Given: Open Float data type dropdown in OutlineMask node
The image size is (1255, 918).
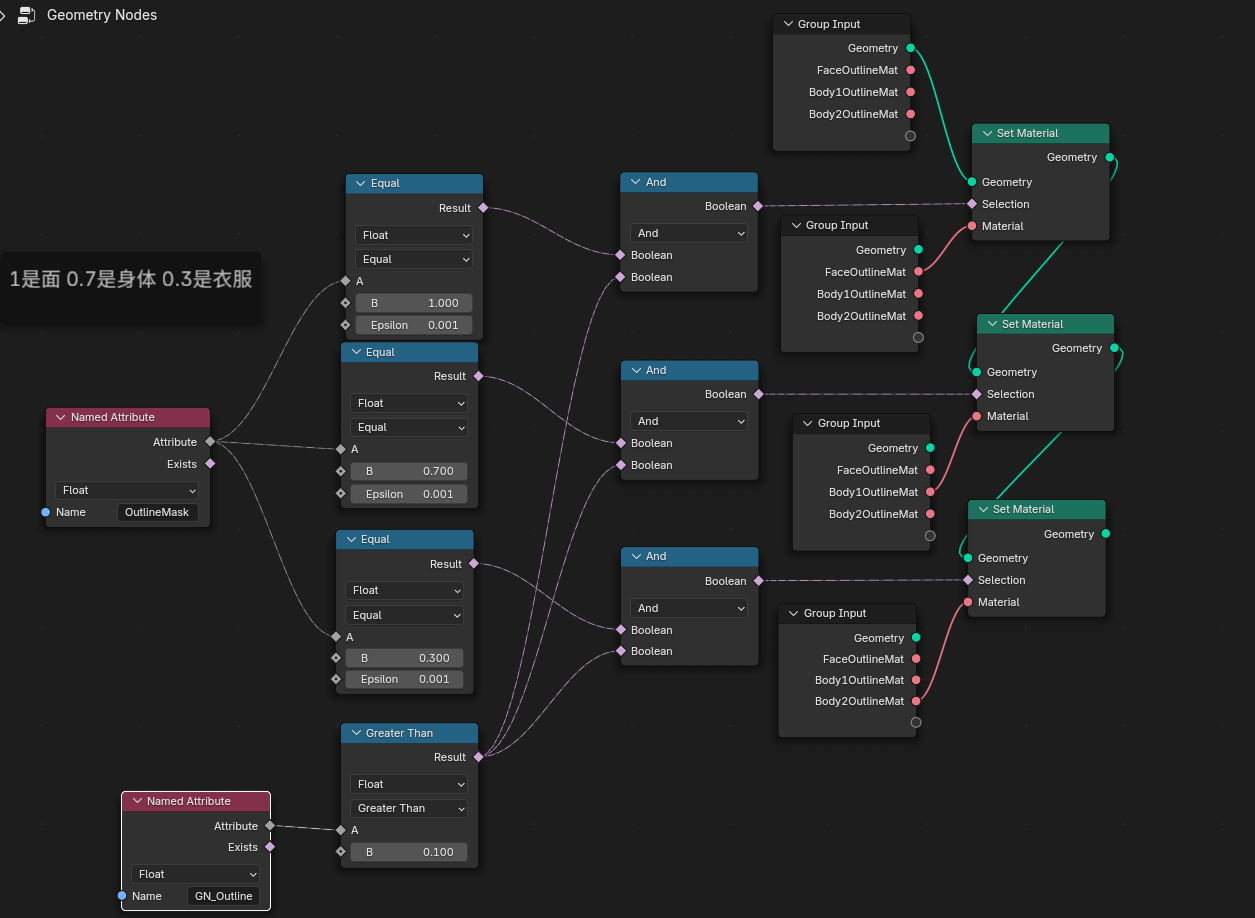Looking at the screenshot, I should 127,490.
